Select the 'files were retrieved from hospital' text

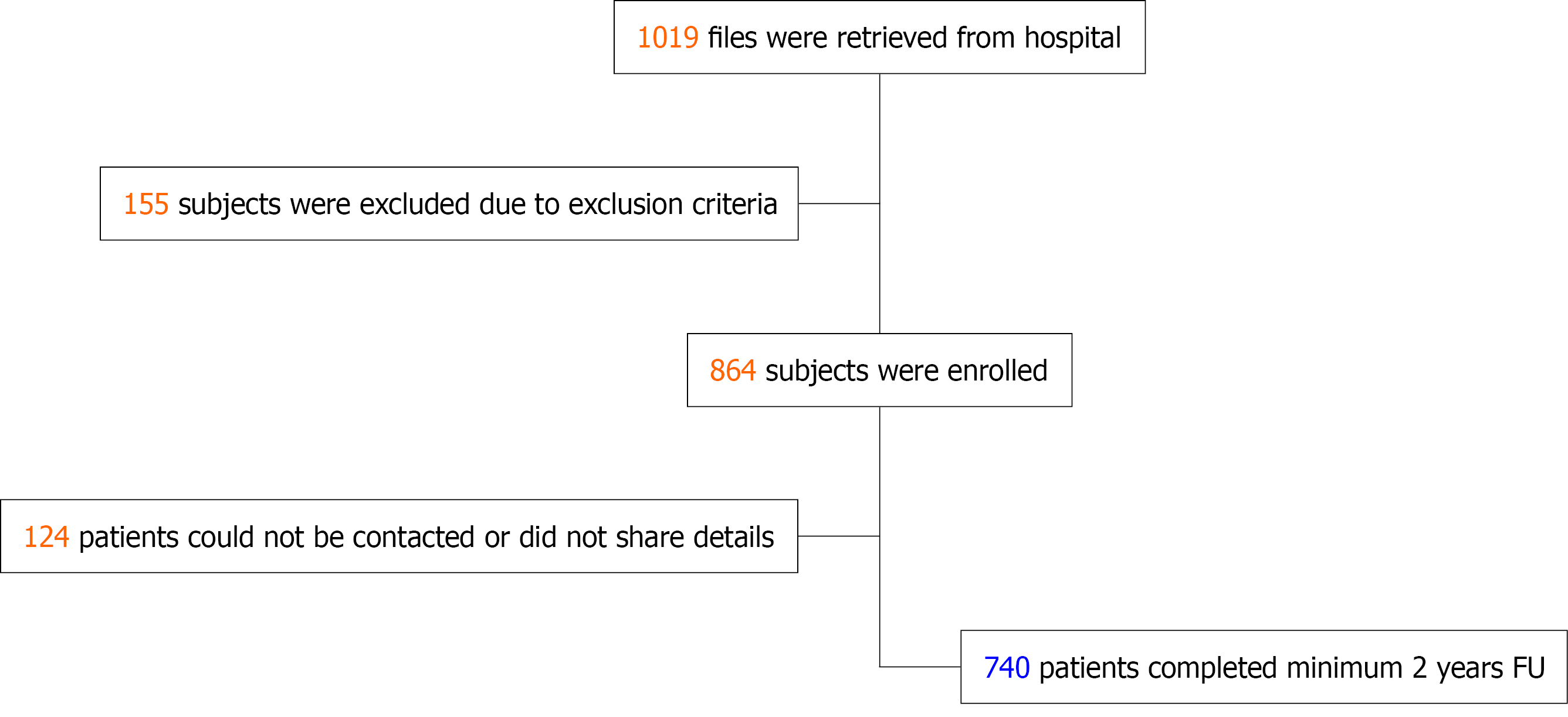914,38
